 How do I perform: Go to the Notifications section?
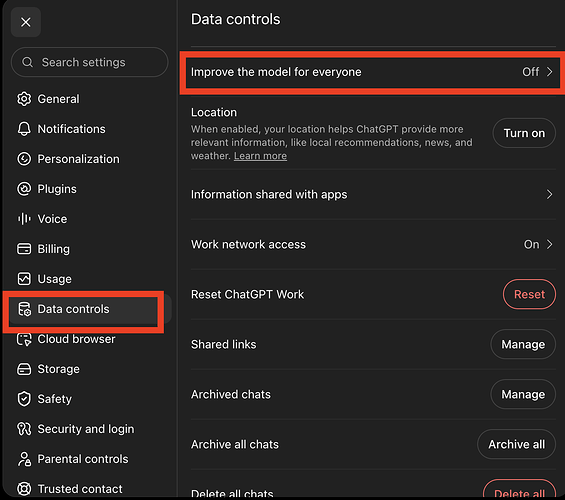point(71,129)
